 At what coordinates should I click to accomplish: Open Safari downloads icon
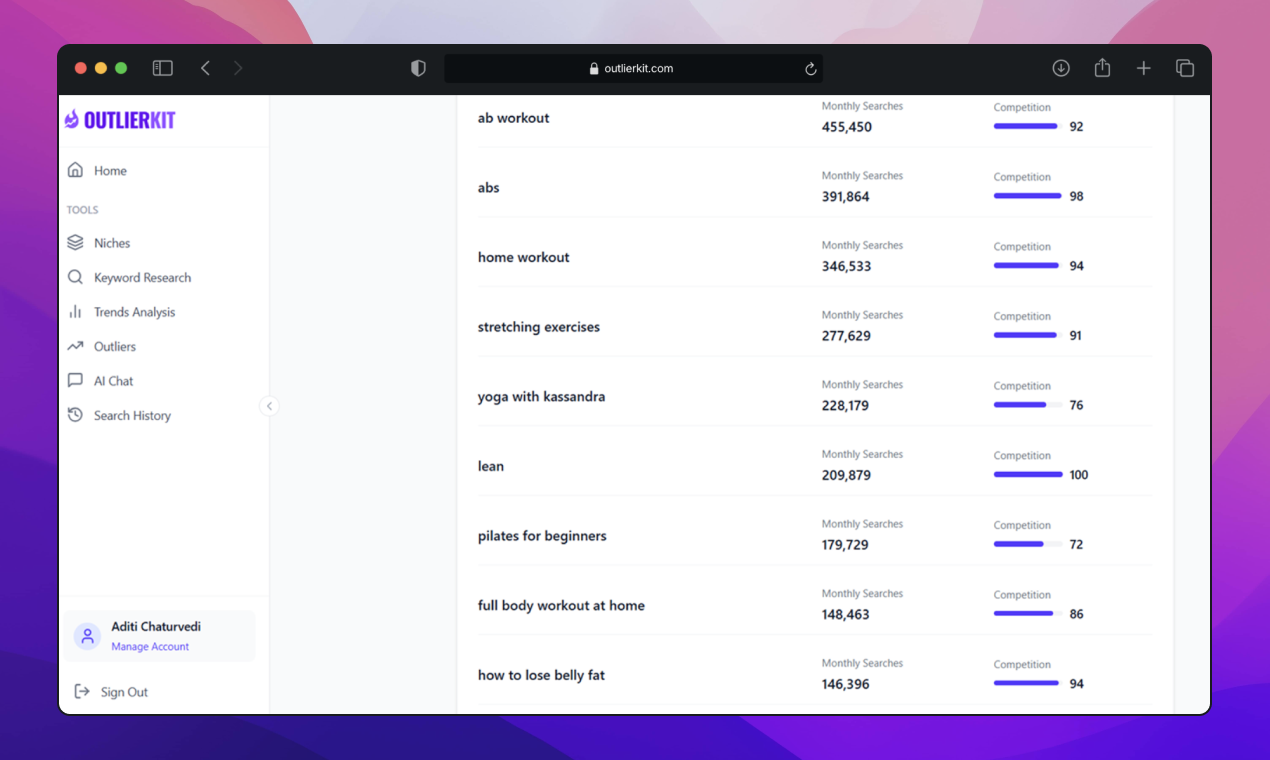coord(1061,68)
